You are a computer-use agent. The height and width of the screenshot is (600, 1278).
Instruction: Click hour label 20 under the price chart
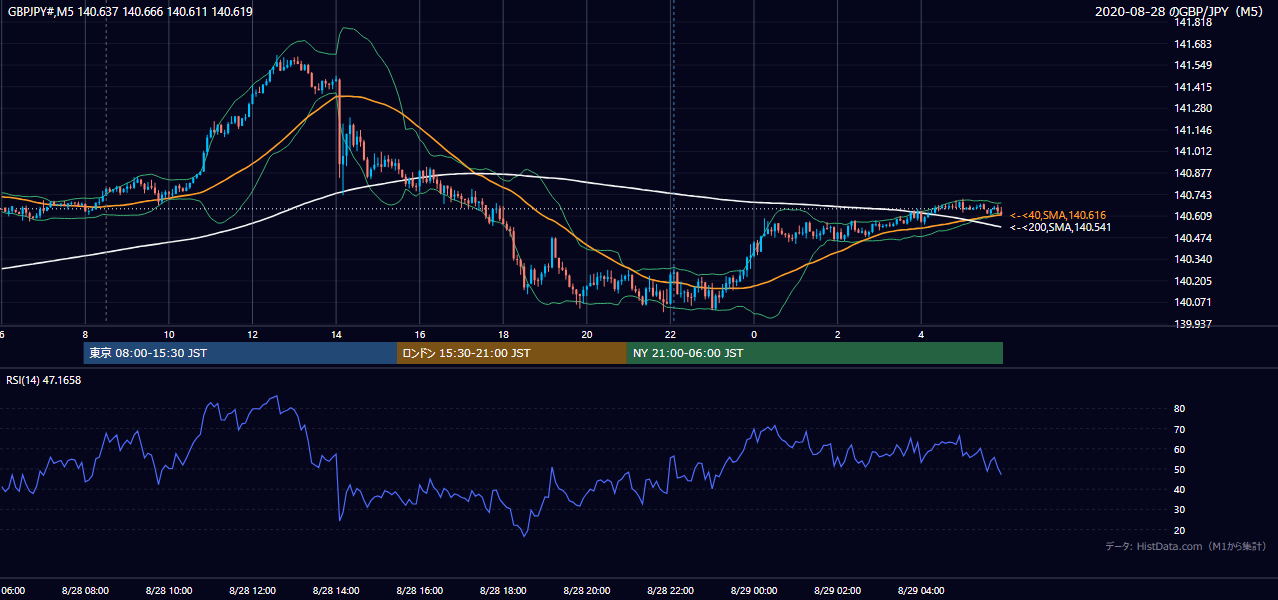tap(587, 335)
